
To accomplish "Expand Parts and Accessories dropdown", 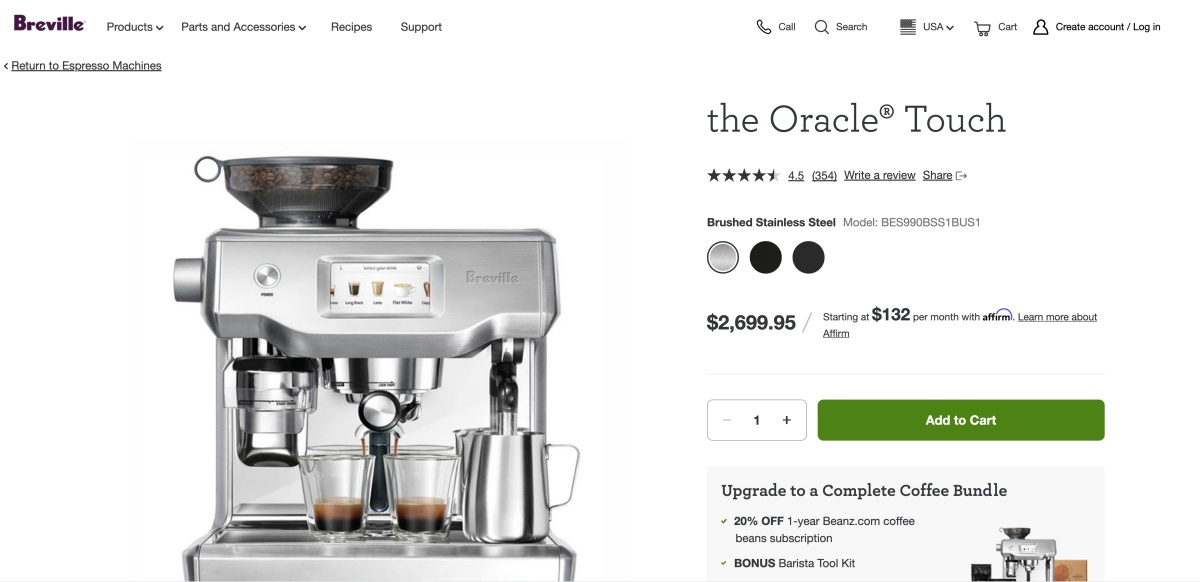I will click(244, 27).
